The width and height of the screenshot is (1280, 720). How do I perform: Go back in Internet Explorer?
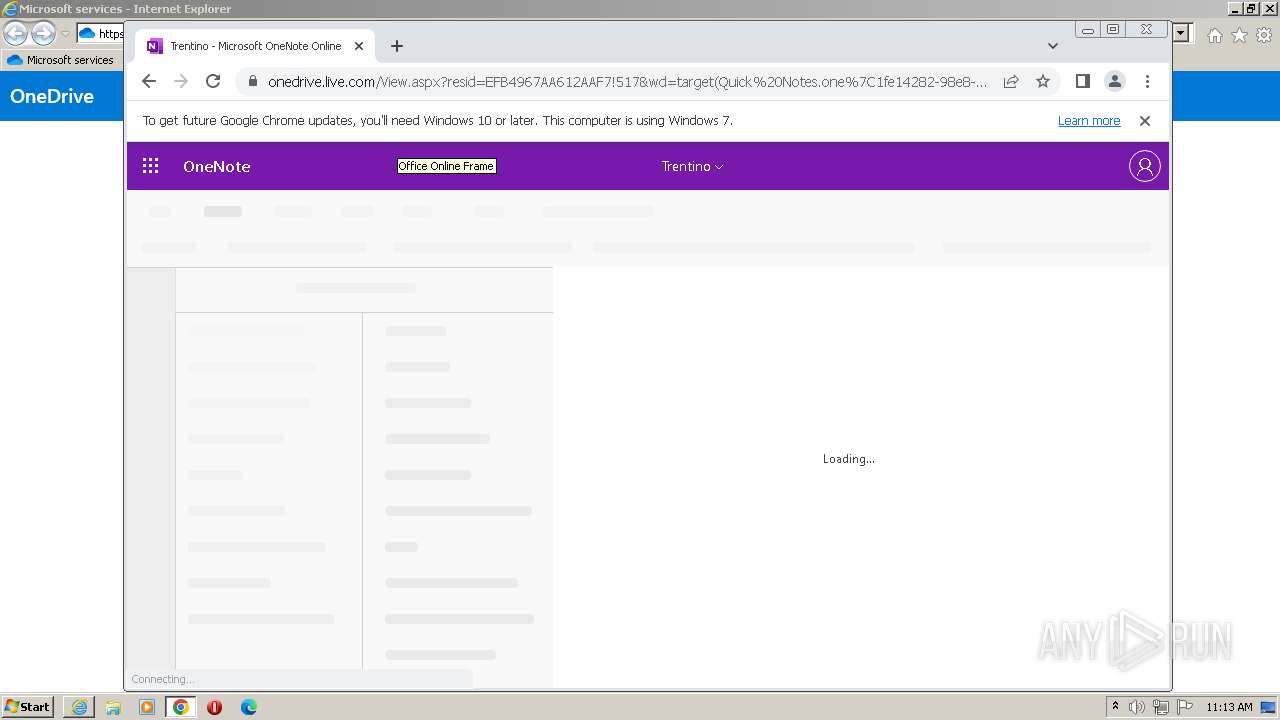click(16, 34)
